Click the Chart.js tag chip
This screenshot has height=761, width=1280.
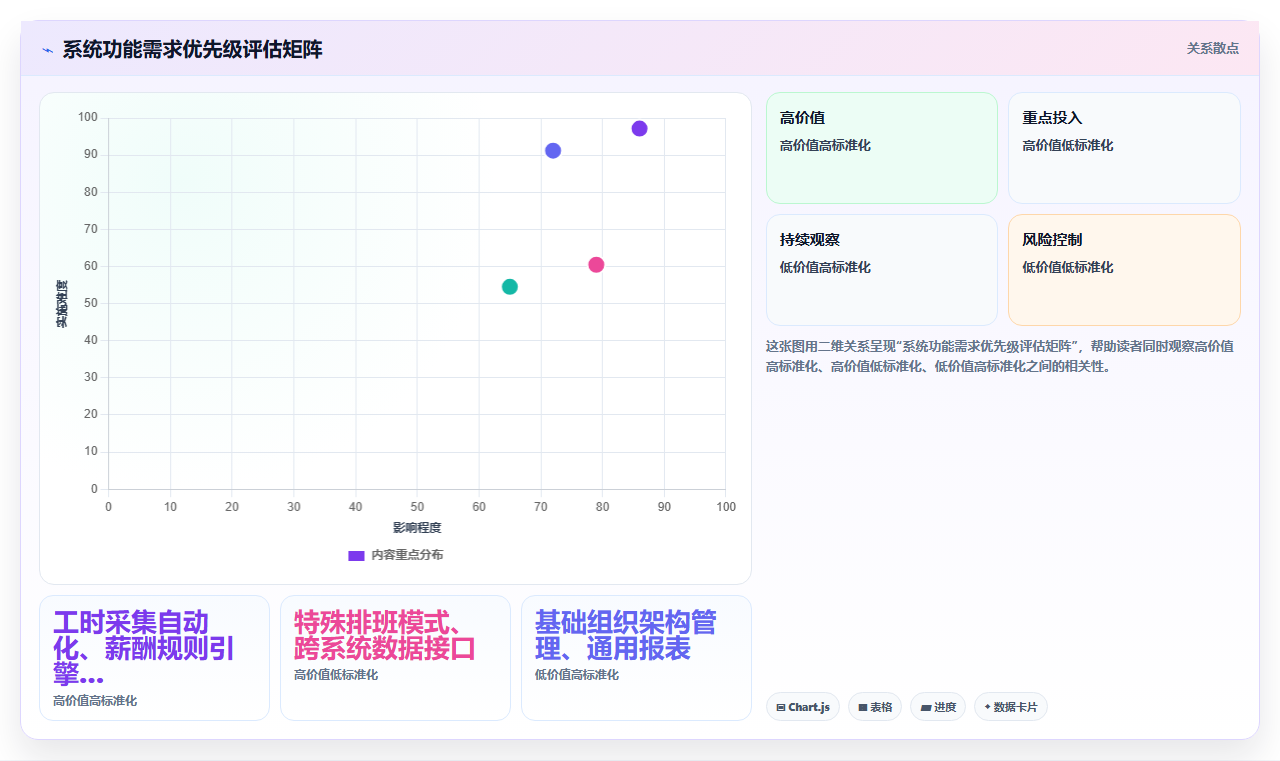tap(803, 707)
